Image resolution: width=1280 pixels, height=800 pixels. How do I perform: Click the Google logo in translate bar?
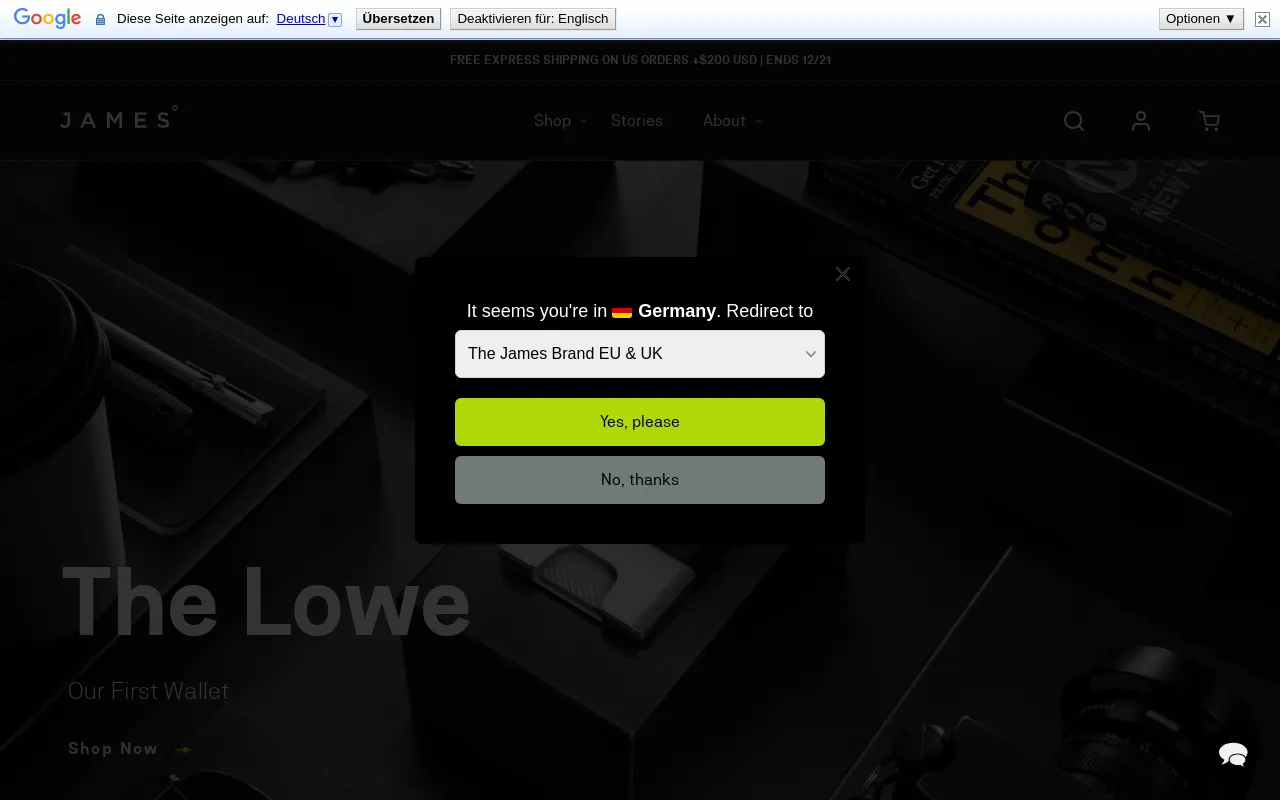coord(47,18)
